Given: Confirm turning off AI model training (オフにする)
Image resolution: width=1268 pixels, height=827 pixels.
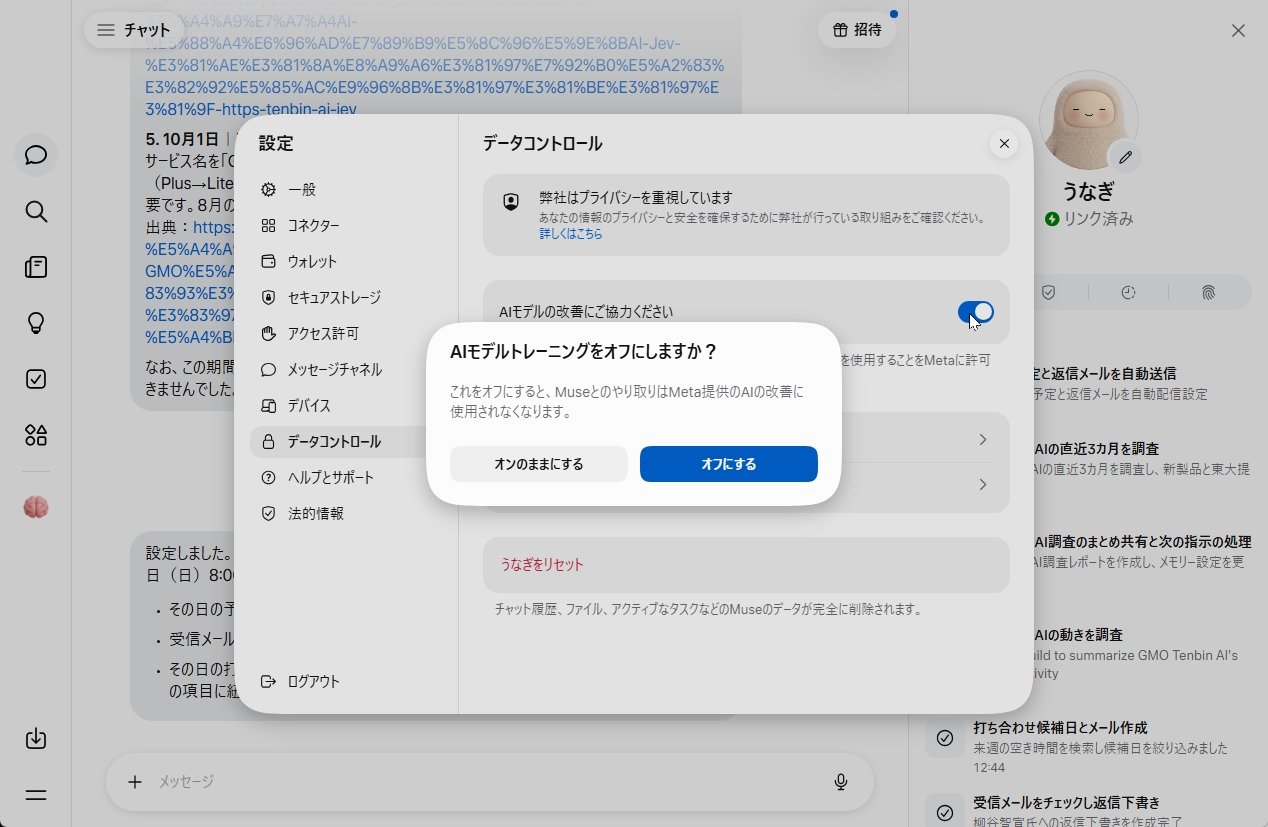Looking at the screenshot, I should [729, 464].
